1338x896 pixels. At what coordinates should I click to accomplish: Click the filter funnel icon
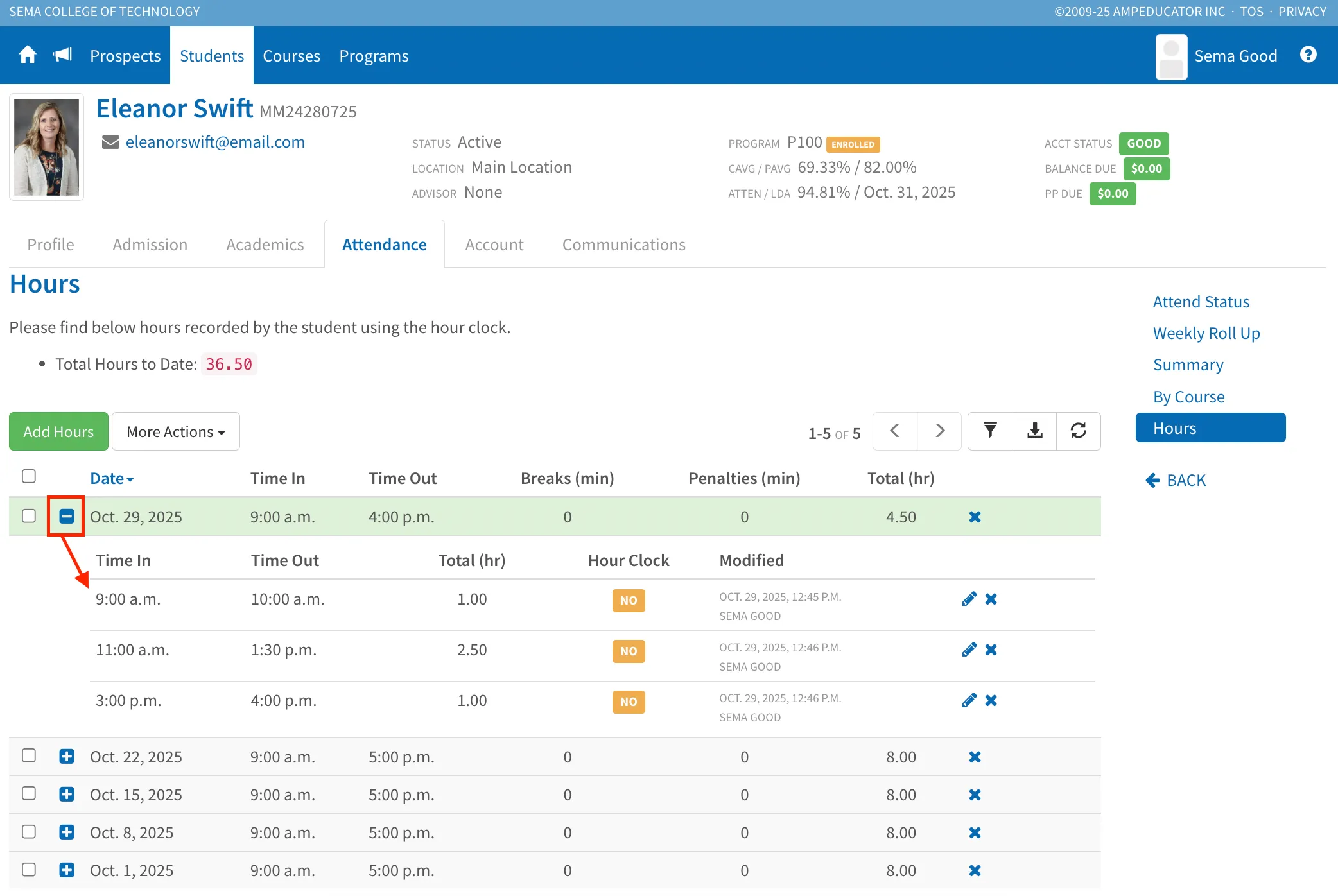click(990, 431)
